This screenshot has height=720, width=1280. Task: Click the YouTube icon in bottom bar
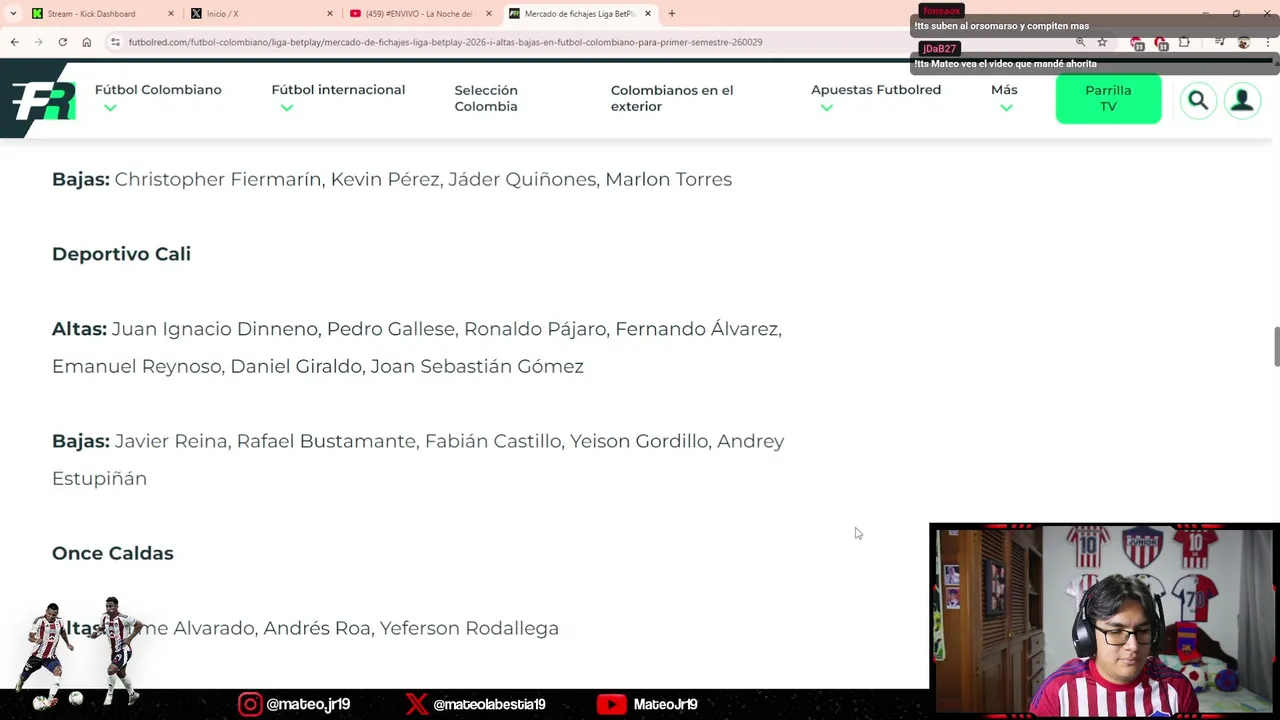click(611, 704)
